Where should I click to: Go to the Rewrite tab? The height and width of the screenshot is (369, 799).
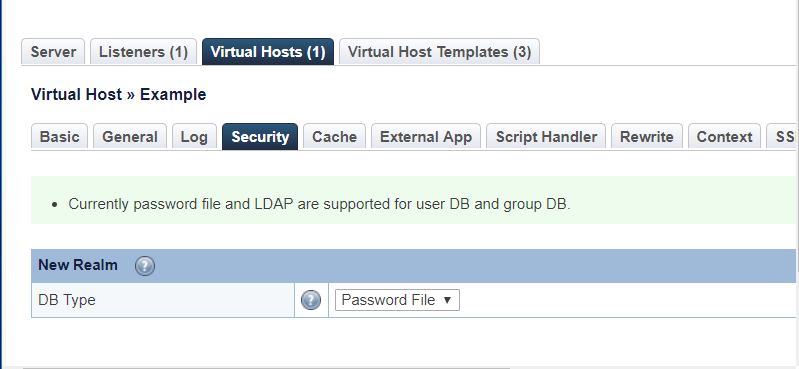pyautogui.click(x=647, y=137)
